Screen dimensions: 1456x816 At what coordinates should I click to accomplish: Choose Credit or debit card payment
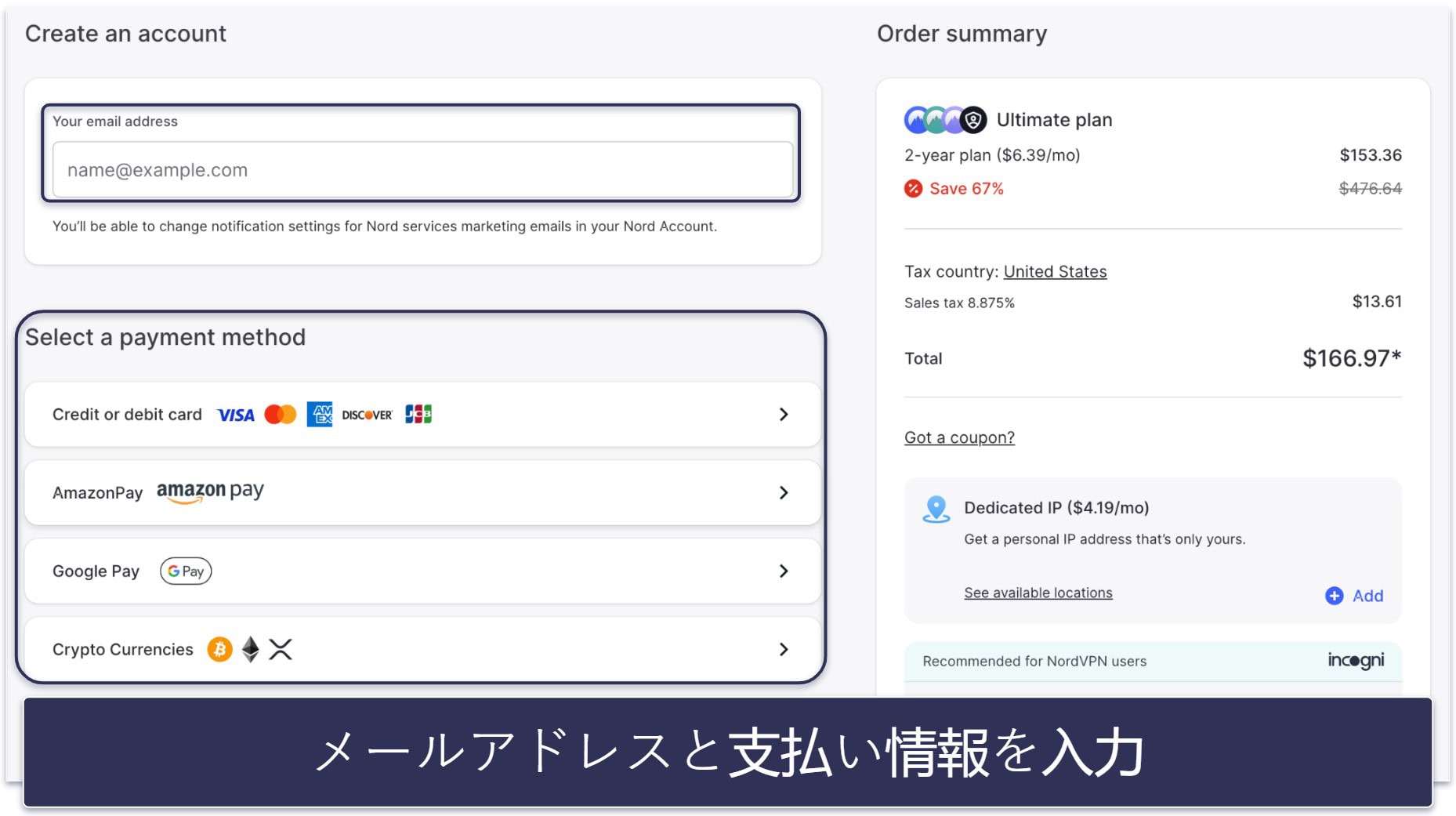tap(422, 414)
